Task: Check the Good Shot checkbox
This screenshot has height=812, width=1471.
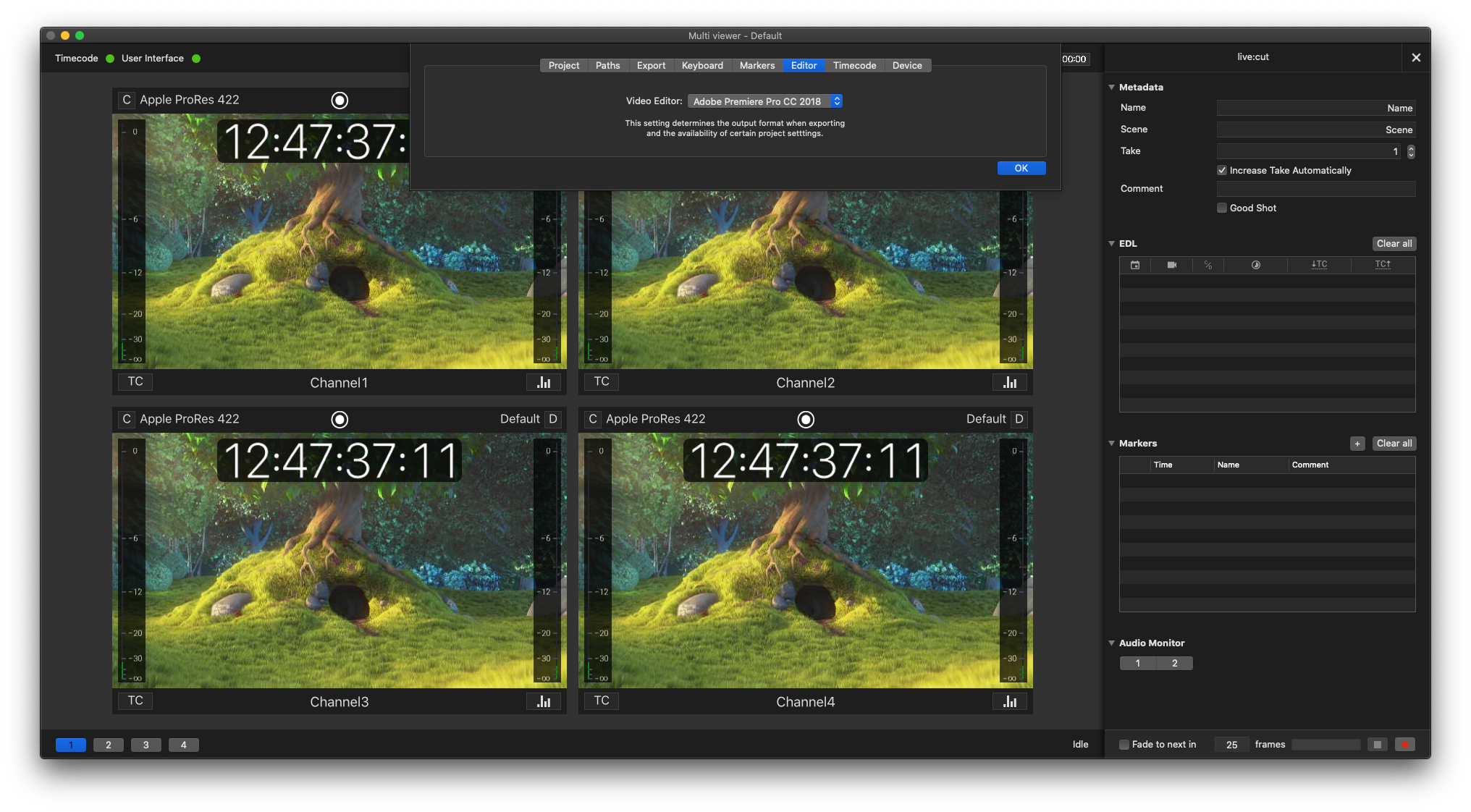Action: coord(1222,208)
